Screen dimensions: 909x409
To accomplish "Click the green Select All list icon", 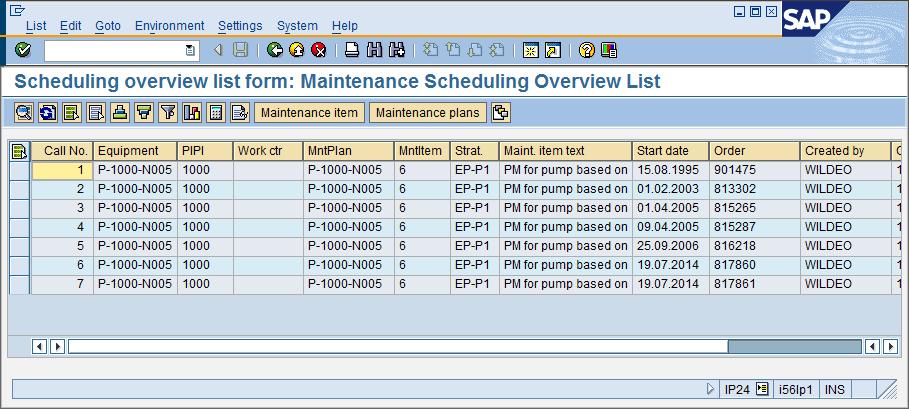I will pyautogui.click(x=72, y=112).
